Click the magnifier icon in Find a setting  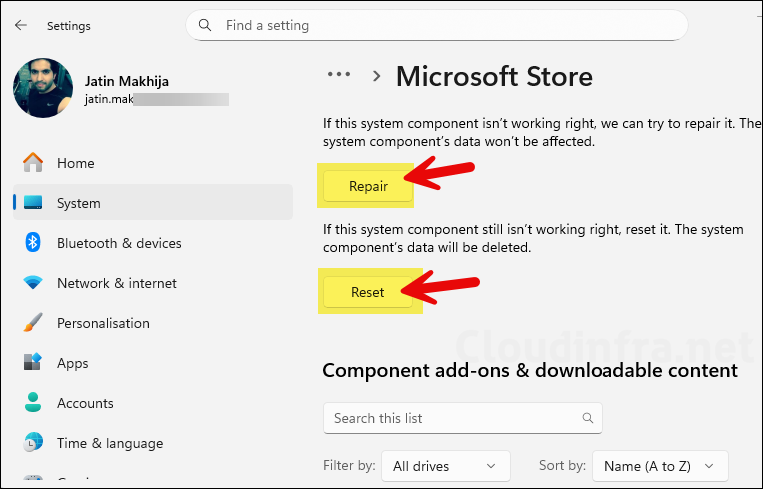pos(205,25)
